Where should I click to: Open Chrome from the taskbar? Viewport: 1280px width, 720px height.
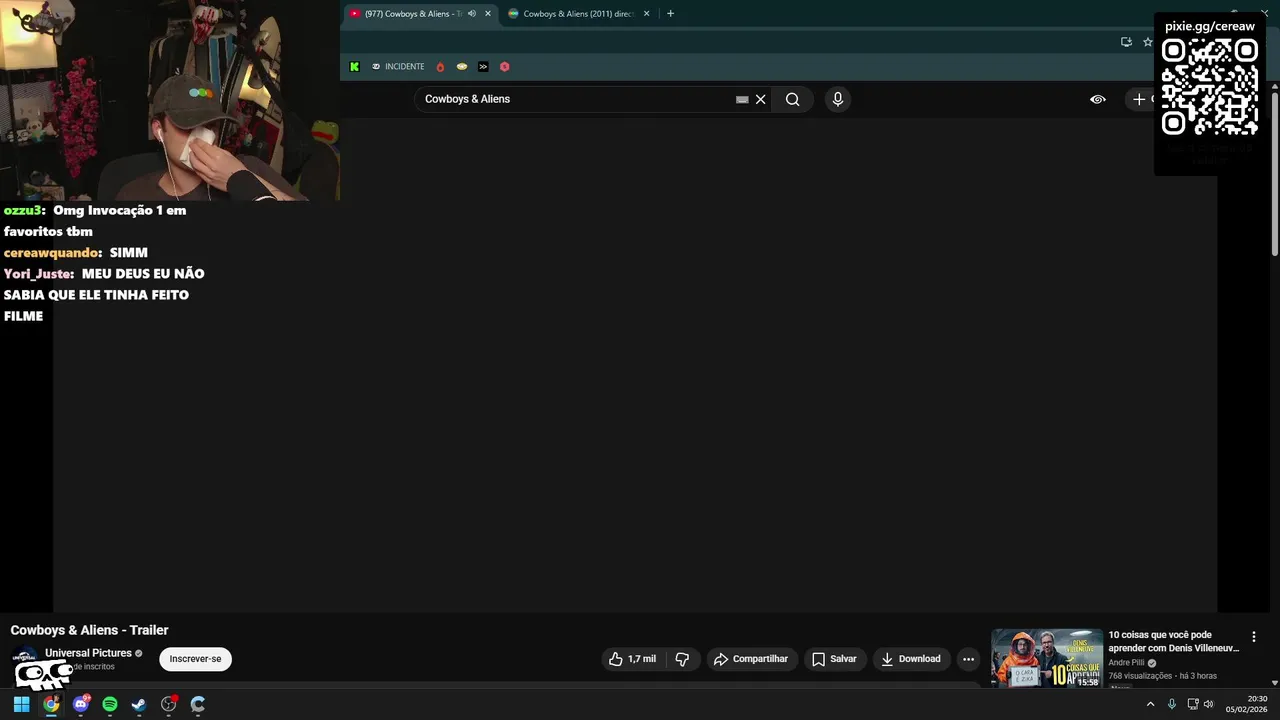[51, 704]
